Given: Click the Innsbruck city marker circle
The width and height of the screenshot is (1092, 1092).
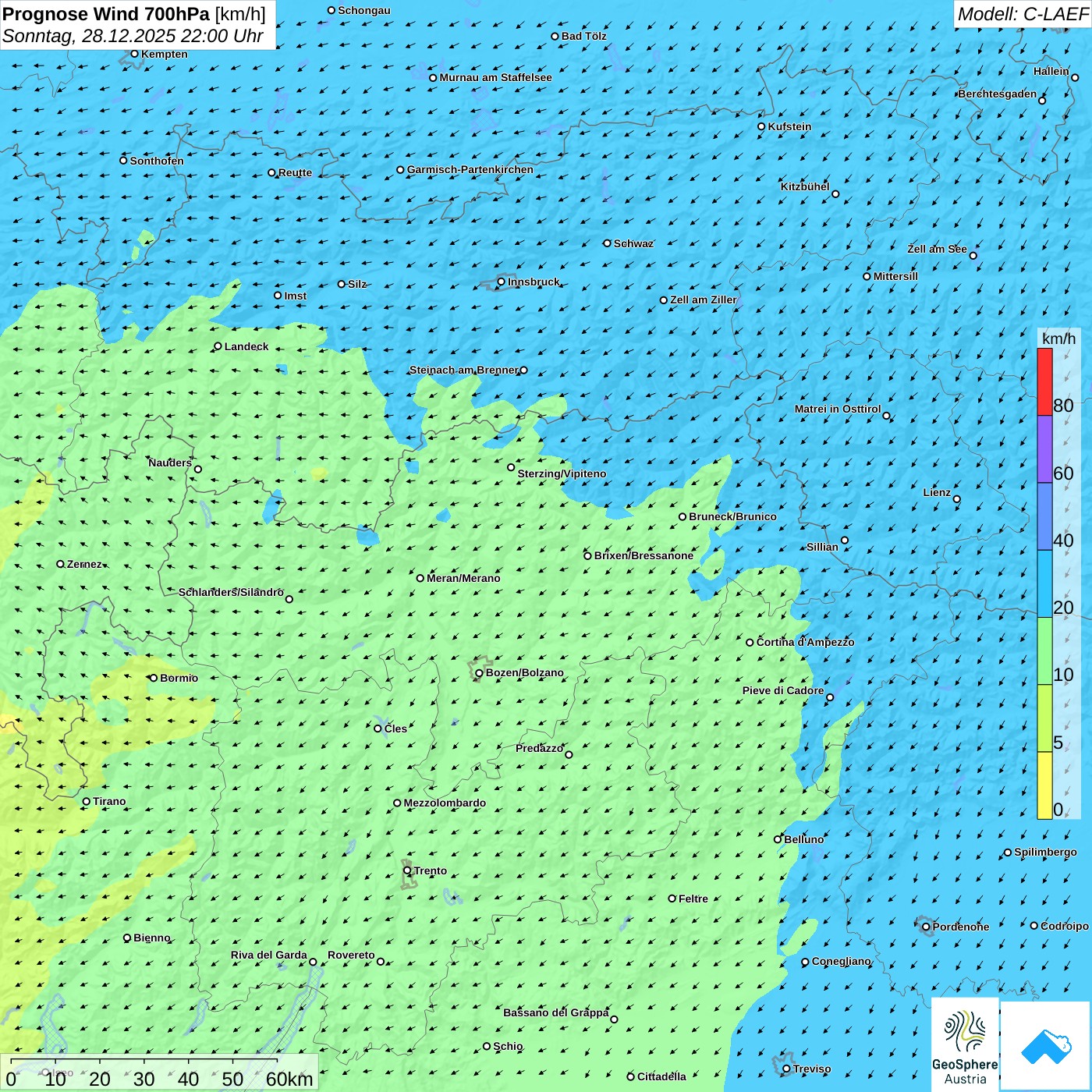Looking at the screenshot, I should pyautogui.click(x=502, y=282).
